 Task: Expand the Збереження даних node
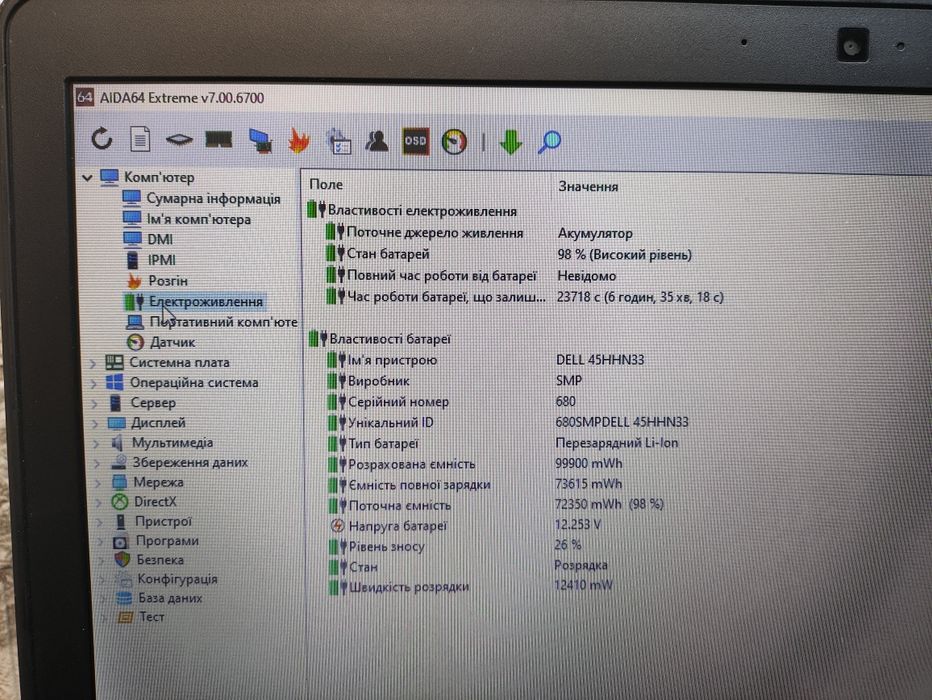tap(97, 463)
